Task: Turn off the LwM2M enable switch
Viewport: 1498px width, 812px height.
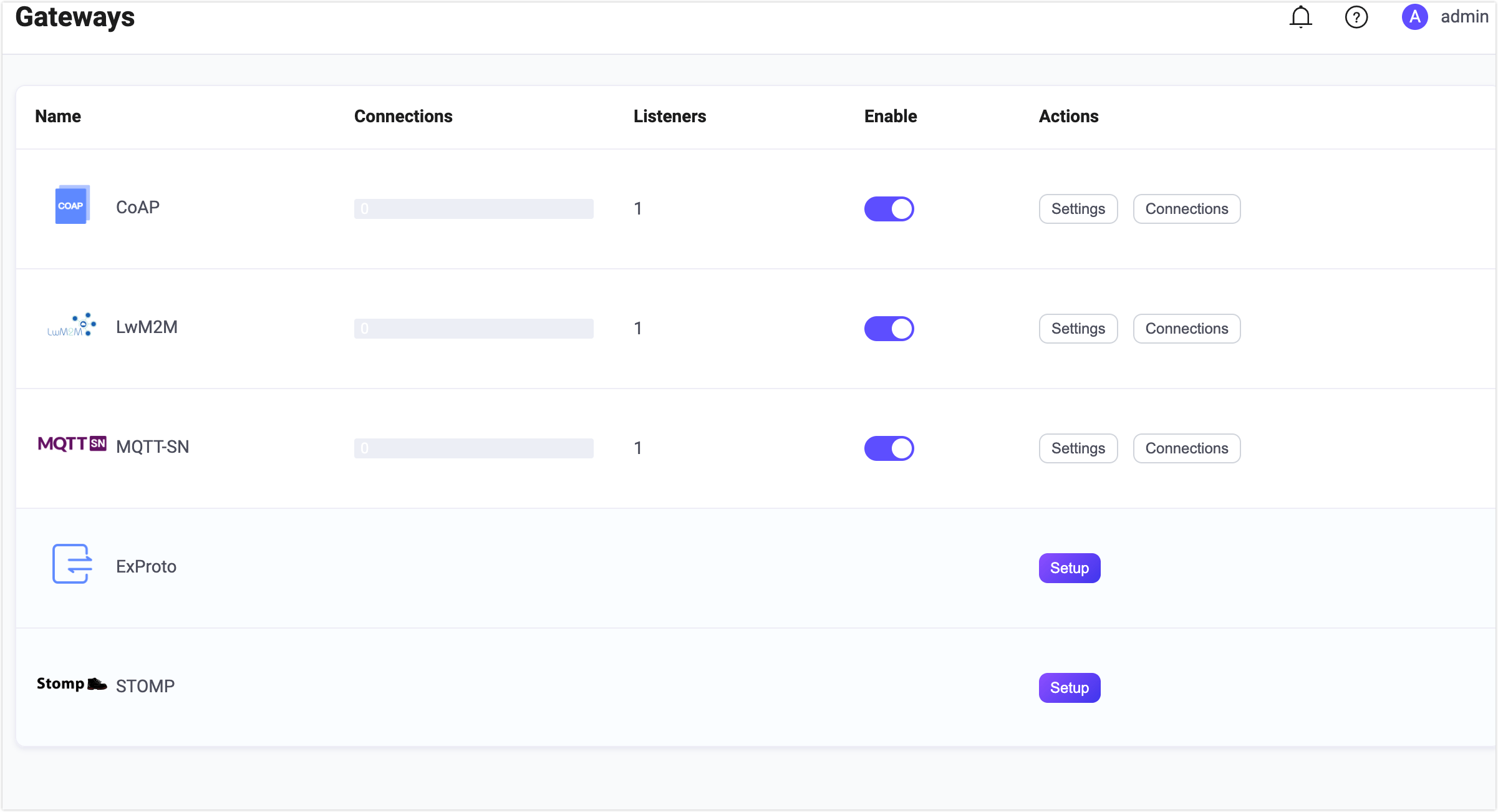Action: [x=889, y=329]
